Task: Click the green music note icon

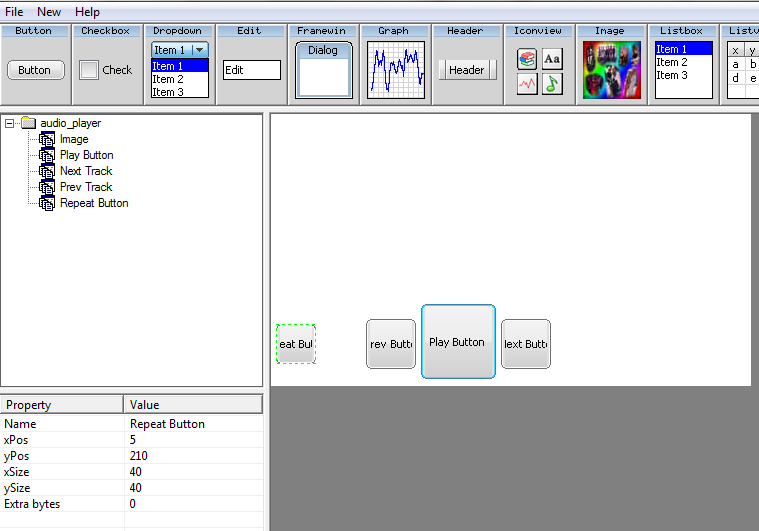Action: point(552,84)
